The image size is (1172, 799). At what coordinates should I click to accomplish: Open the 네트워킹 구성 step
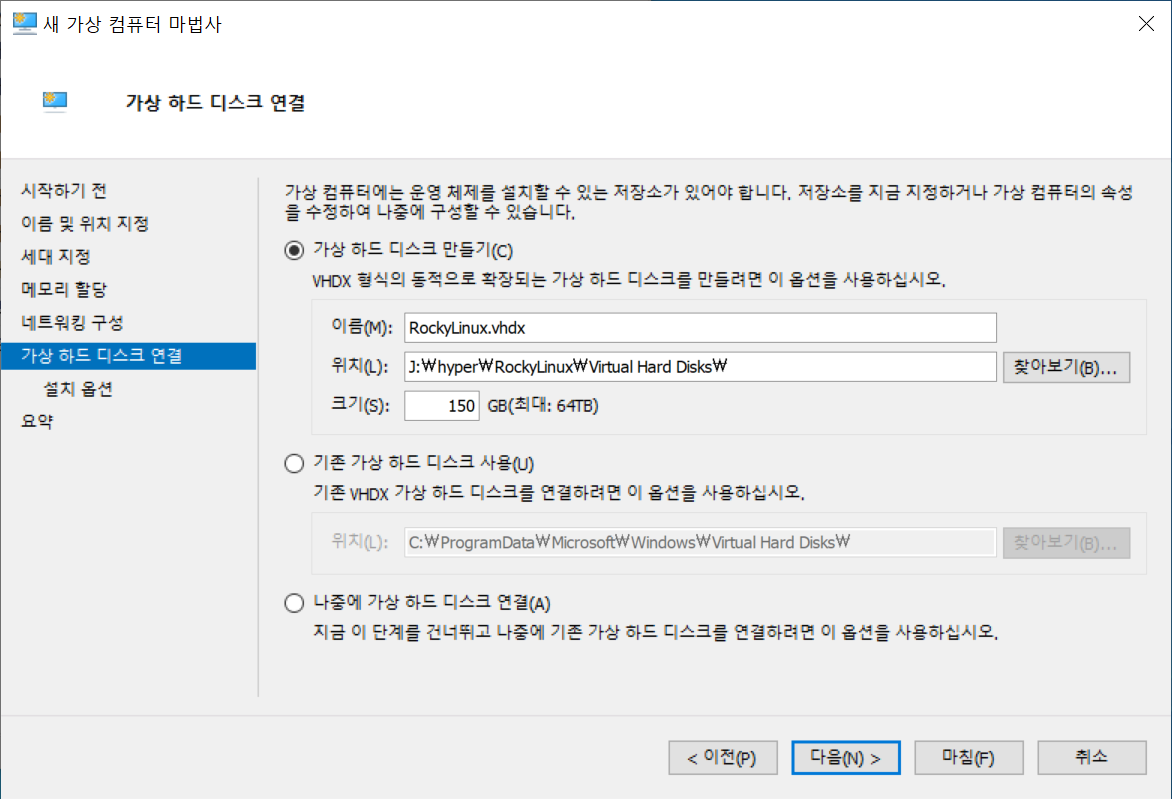click(x=73, y=323)
